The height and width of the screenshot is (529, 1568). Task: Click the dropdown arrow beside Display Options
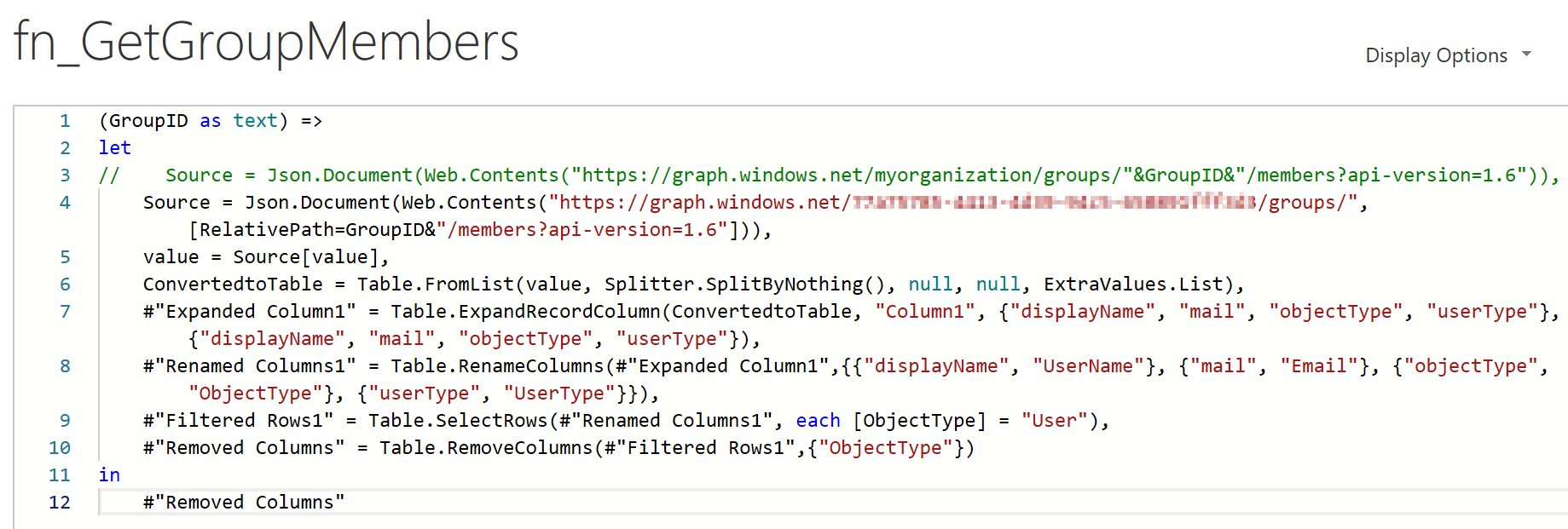(x=1526, y=54)
